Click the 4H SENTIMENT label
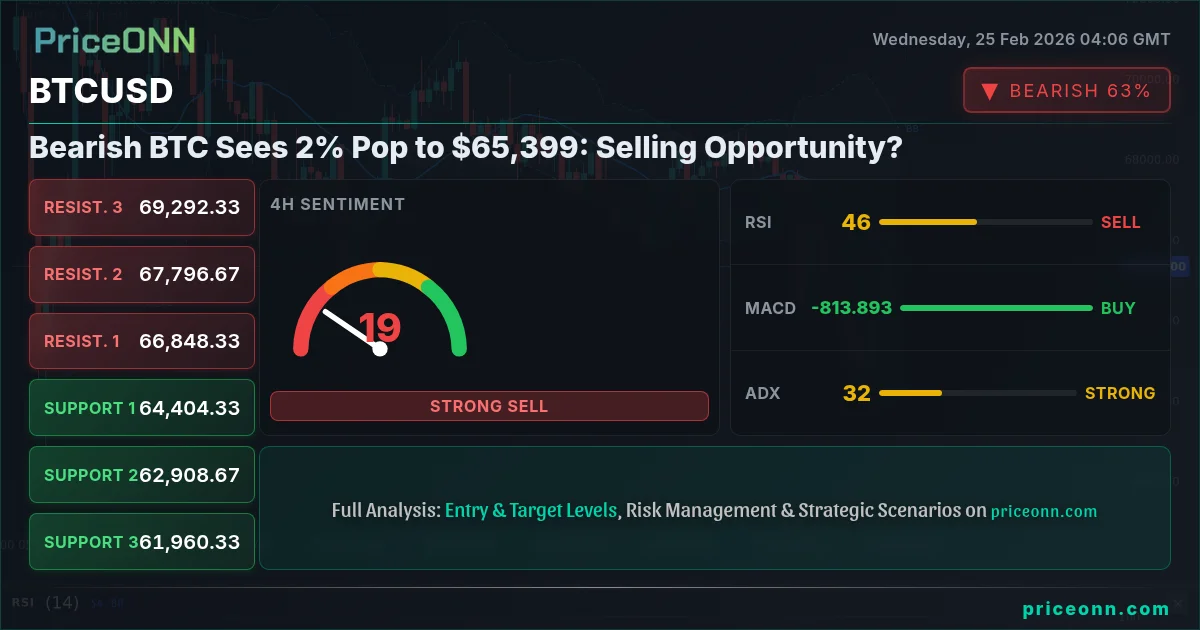Screen dimensions: 1200x630 (337, 204)
